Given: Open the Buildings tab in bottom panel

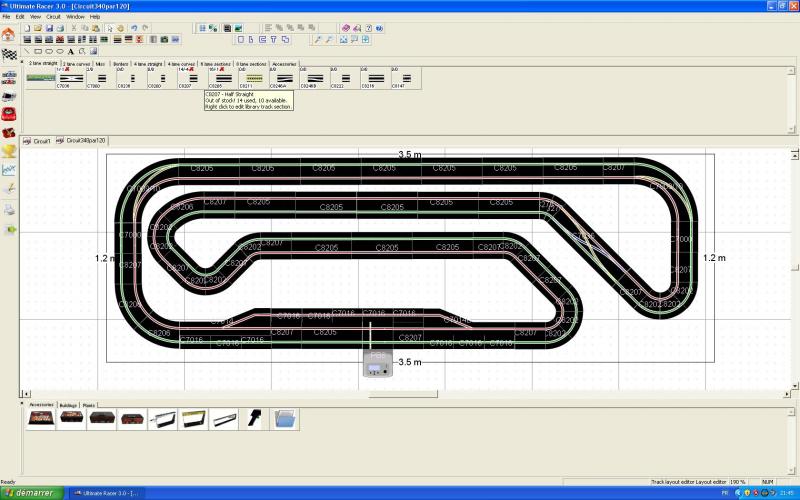Looking at the screenshot, I should 68,405.
